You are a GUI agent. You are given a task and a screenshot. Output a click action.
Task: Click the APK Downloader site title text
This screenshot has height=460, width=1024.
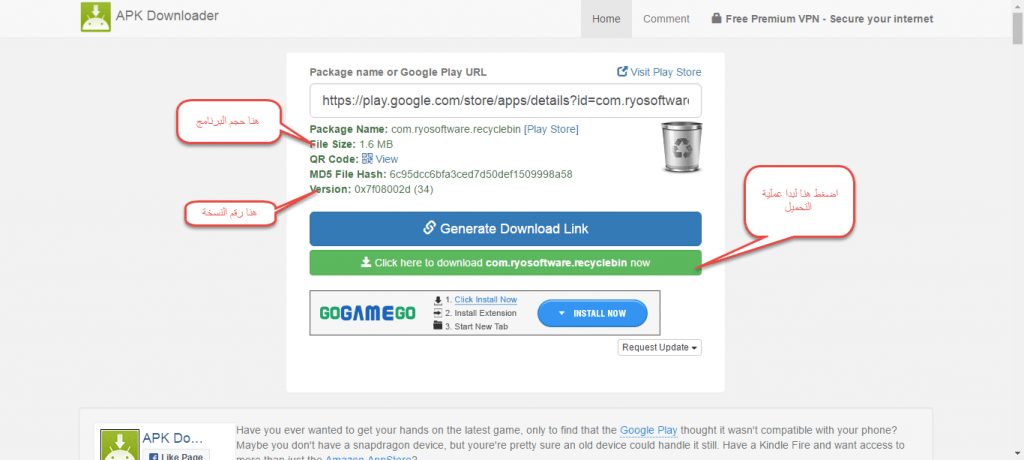tap(167, 16)
